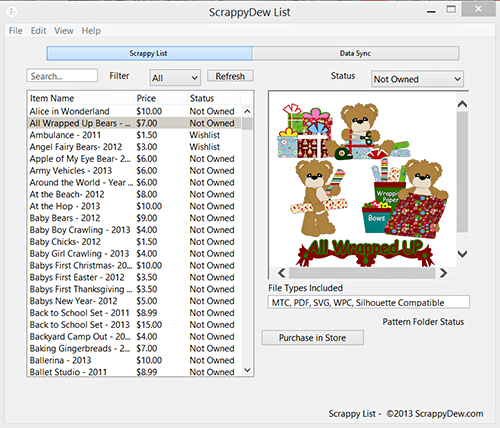
Task: Click preview pane scroll down arrow
Action: point(462,254)
